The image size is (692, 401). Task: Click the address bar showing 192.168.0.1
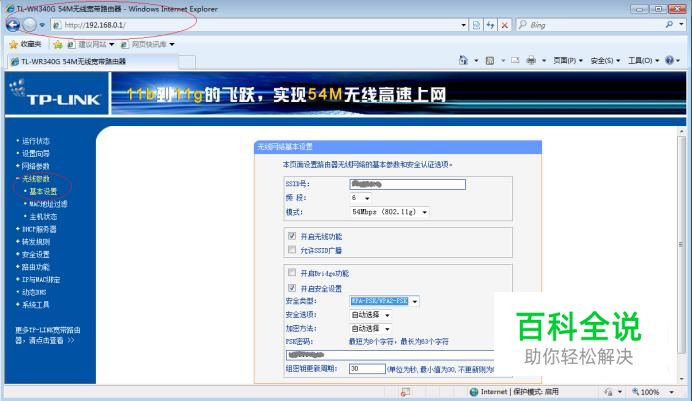[256, 25]
